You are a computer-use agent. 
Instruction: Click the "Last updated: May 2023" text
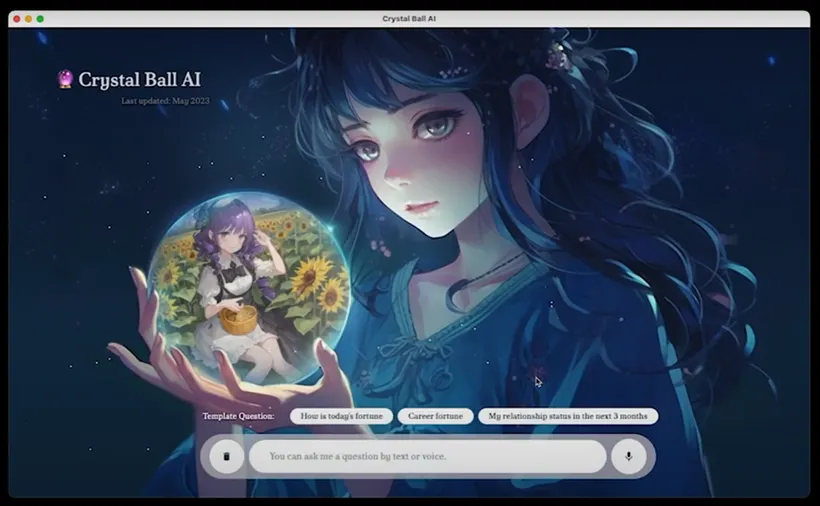tap(167, 101)
